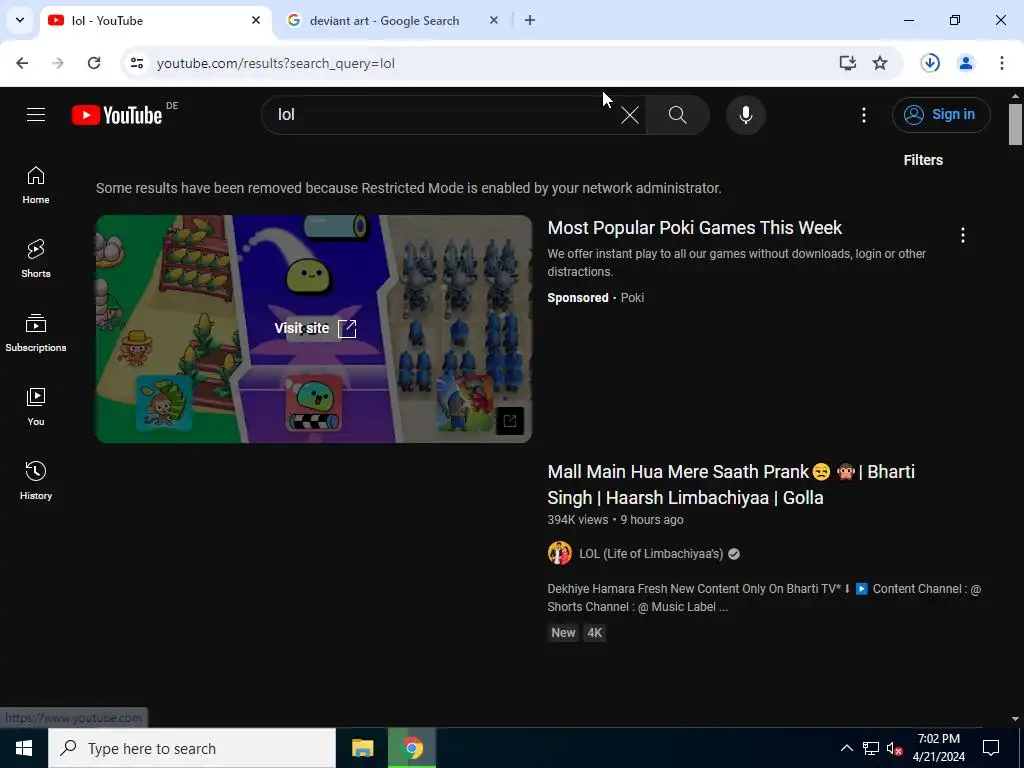Reload the current page
The height and width of the screenshot is (768, 1024).
tap(94, 63)
